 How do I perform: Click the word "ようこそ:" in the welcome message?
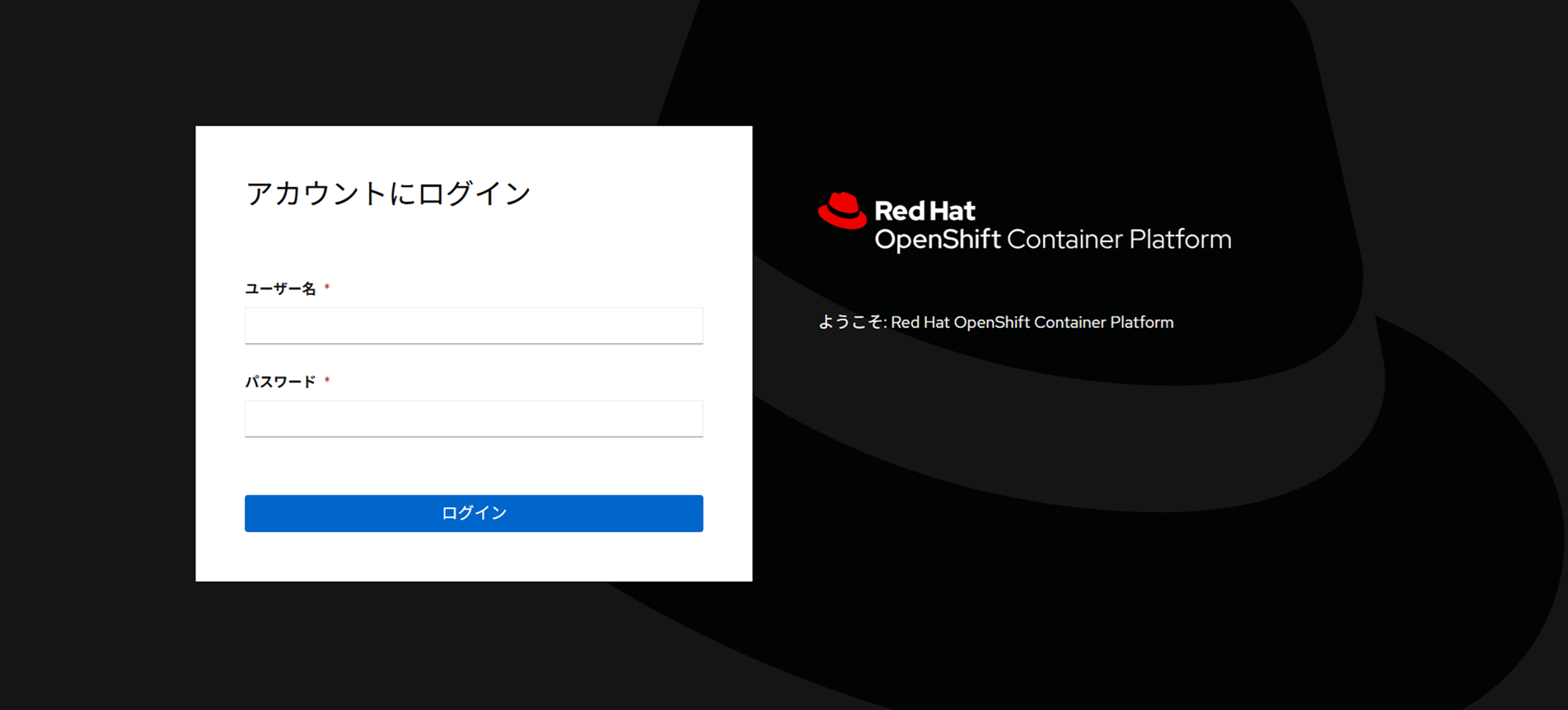tap(852, 323)
